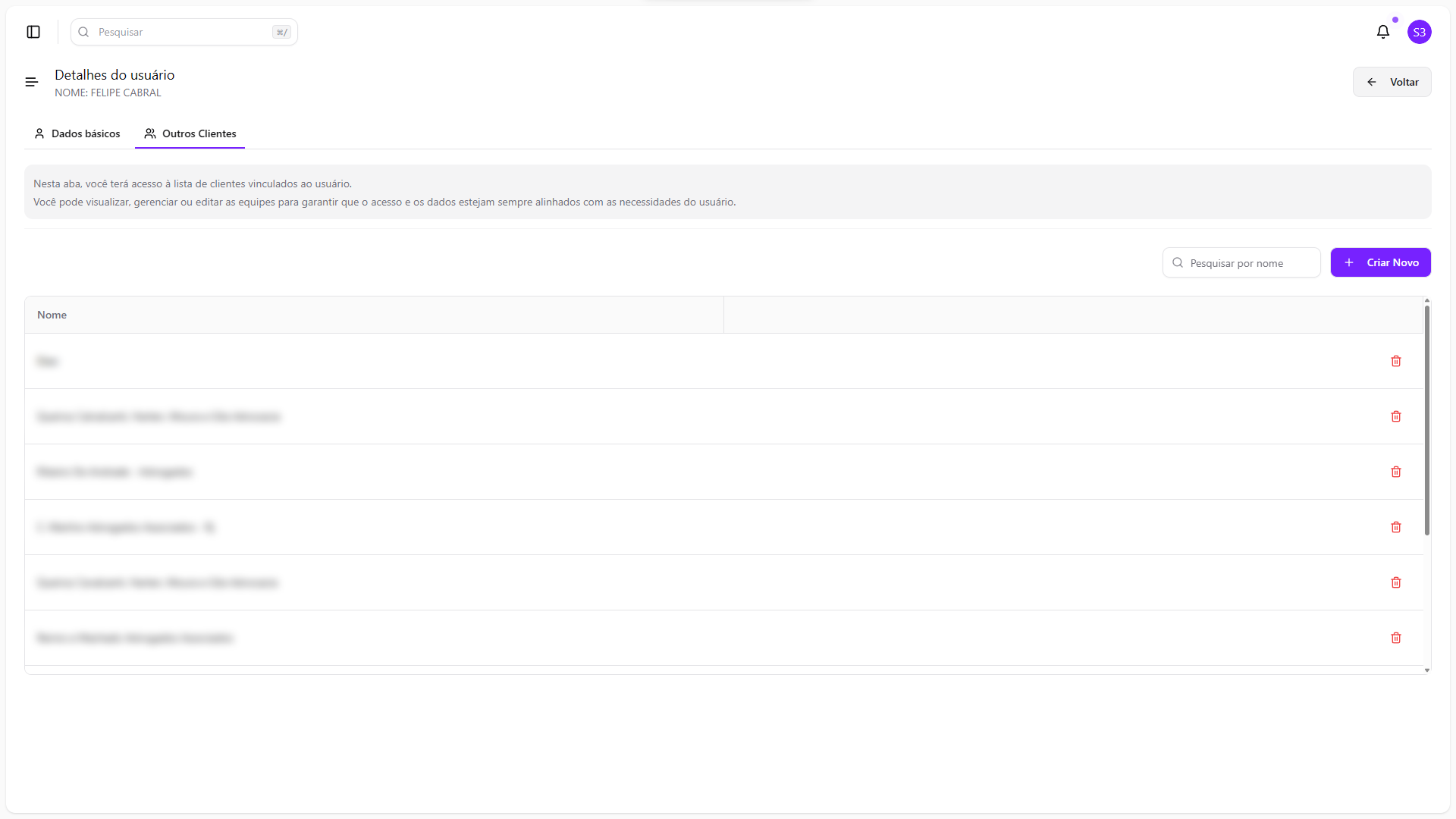Toggle the sidebar panel icon
This screenshot has height=819, width=1456.
point(33,32)
